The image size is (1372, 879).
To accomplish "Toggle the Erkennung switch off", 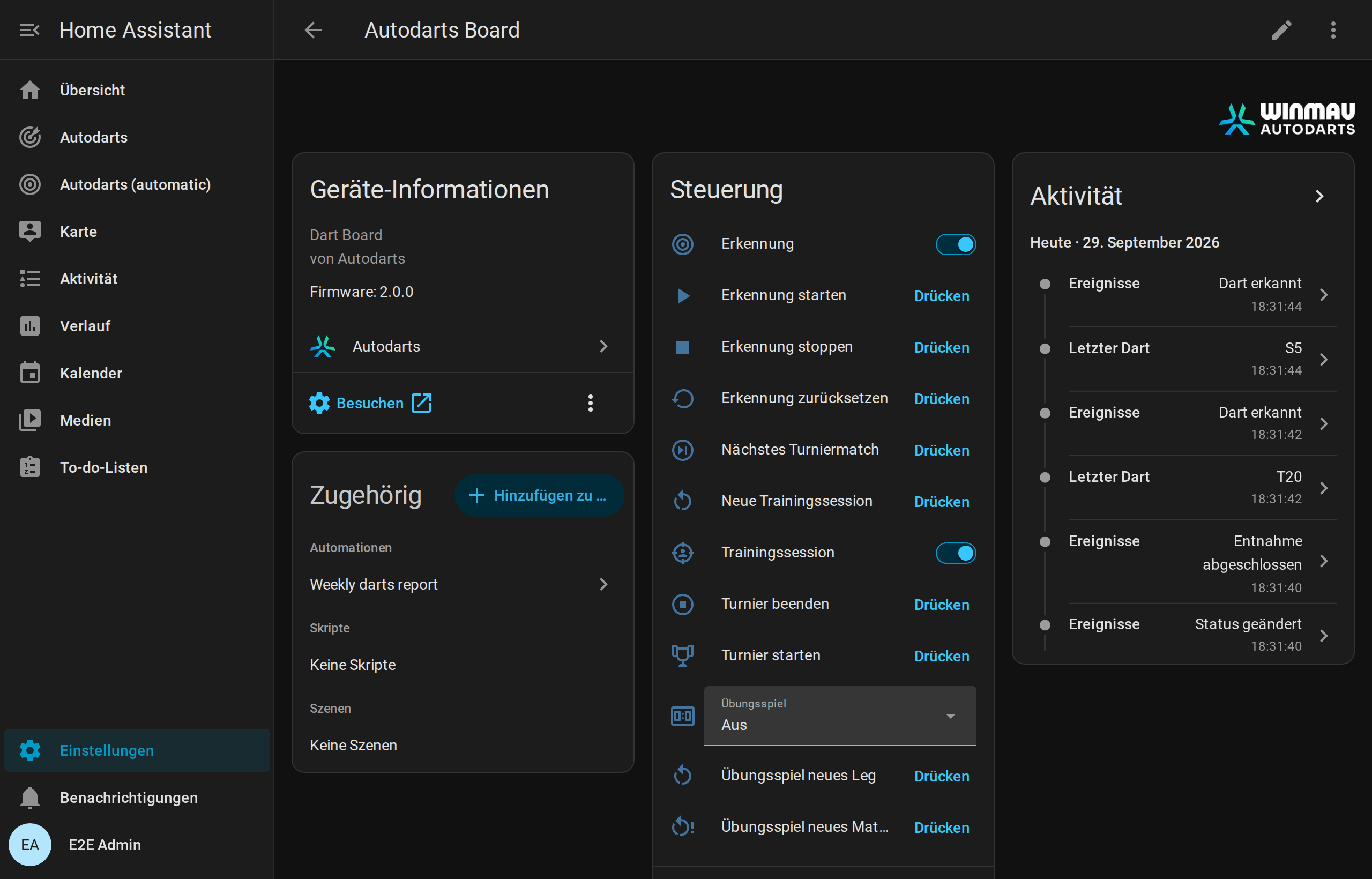I will [x=956, y=244].
